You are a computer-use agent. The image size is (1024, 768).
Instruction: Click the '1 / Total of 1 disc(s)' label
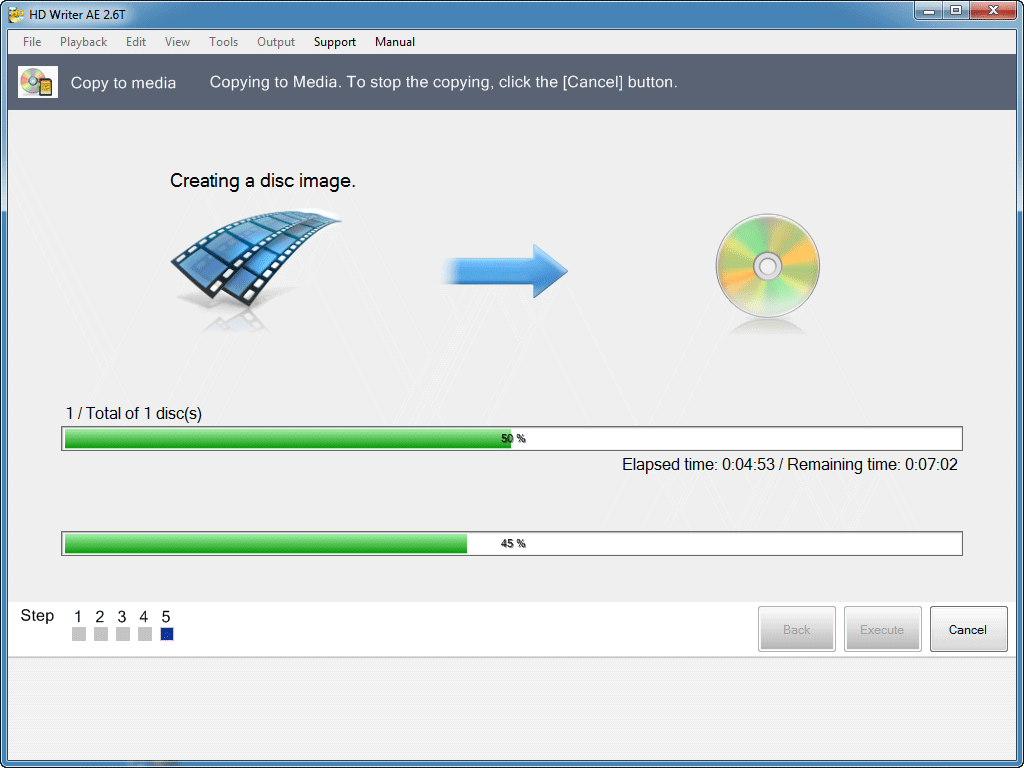[134, 413]
